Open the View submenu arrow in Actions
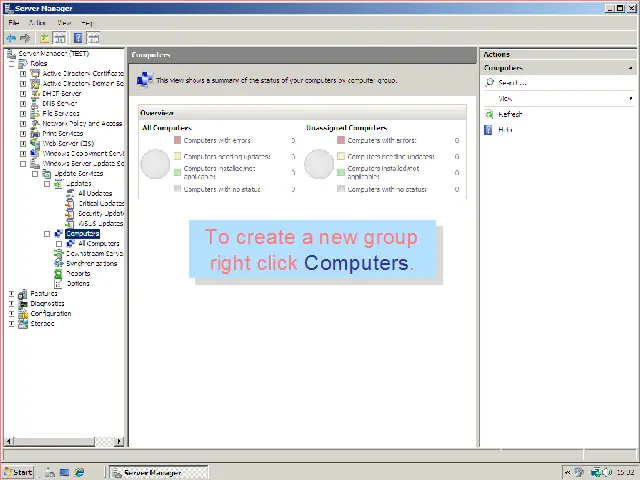 pyautogui.click(x=631, y=98)
